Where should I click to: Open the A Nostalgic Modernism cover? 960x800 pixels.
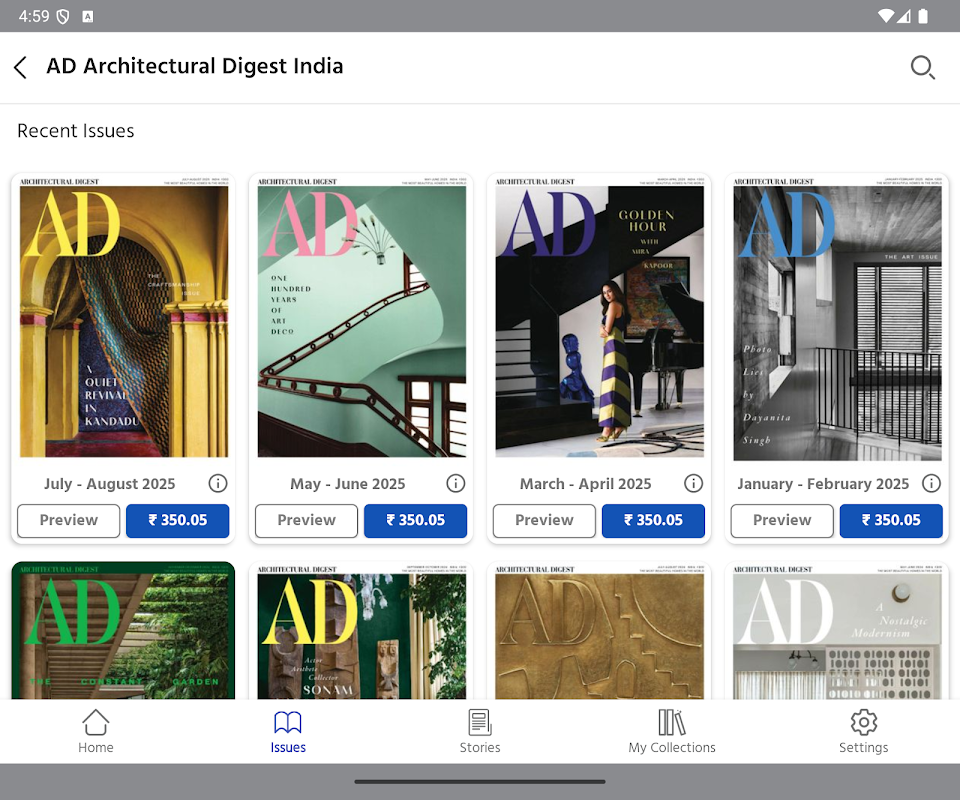click(x=837, y=630)
